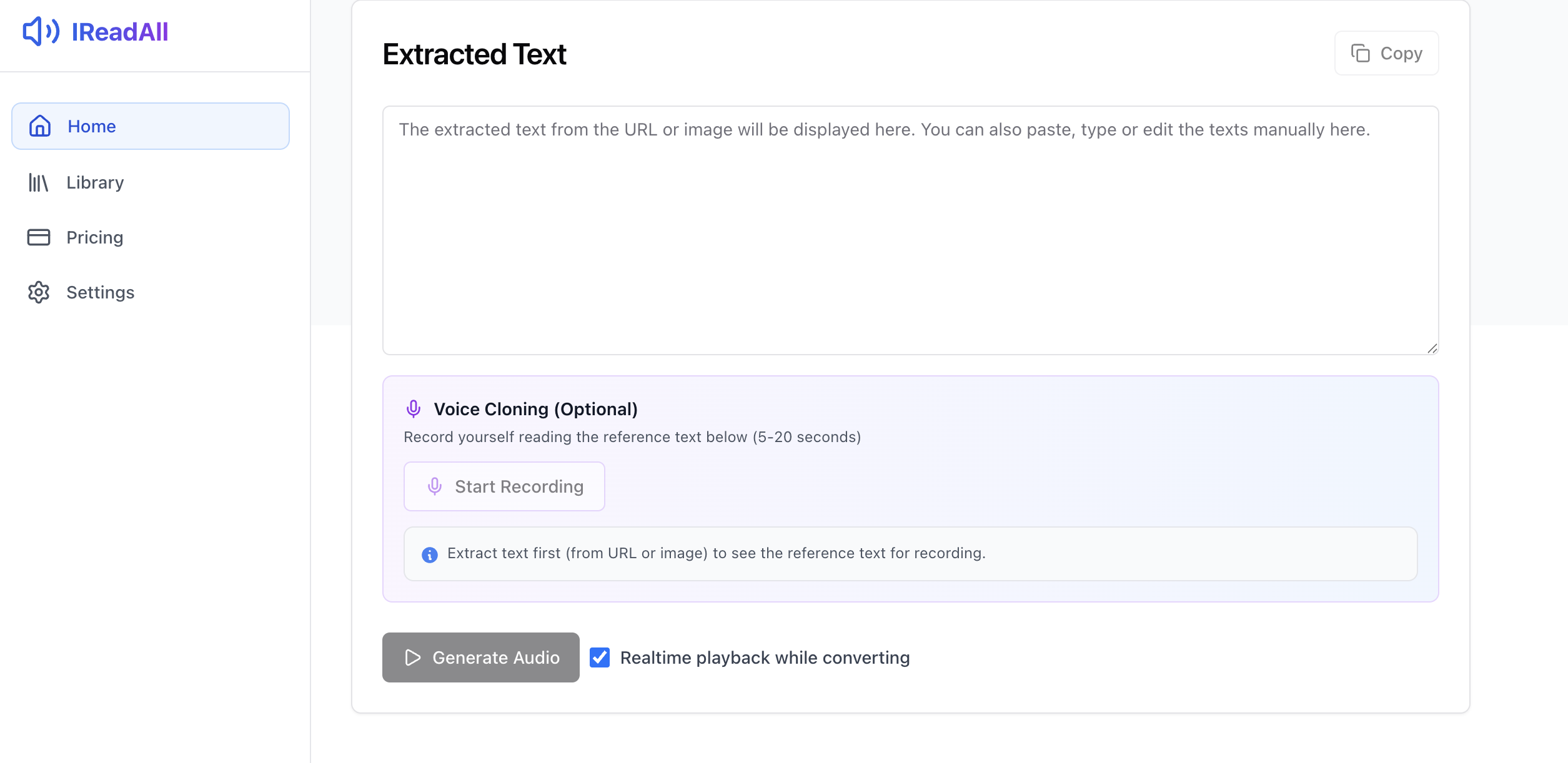Click the play icon on Generate Audio

[412, 657]
